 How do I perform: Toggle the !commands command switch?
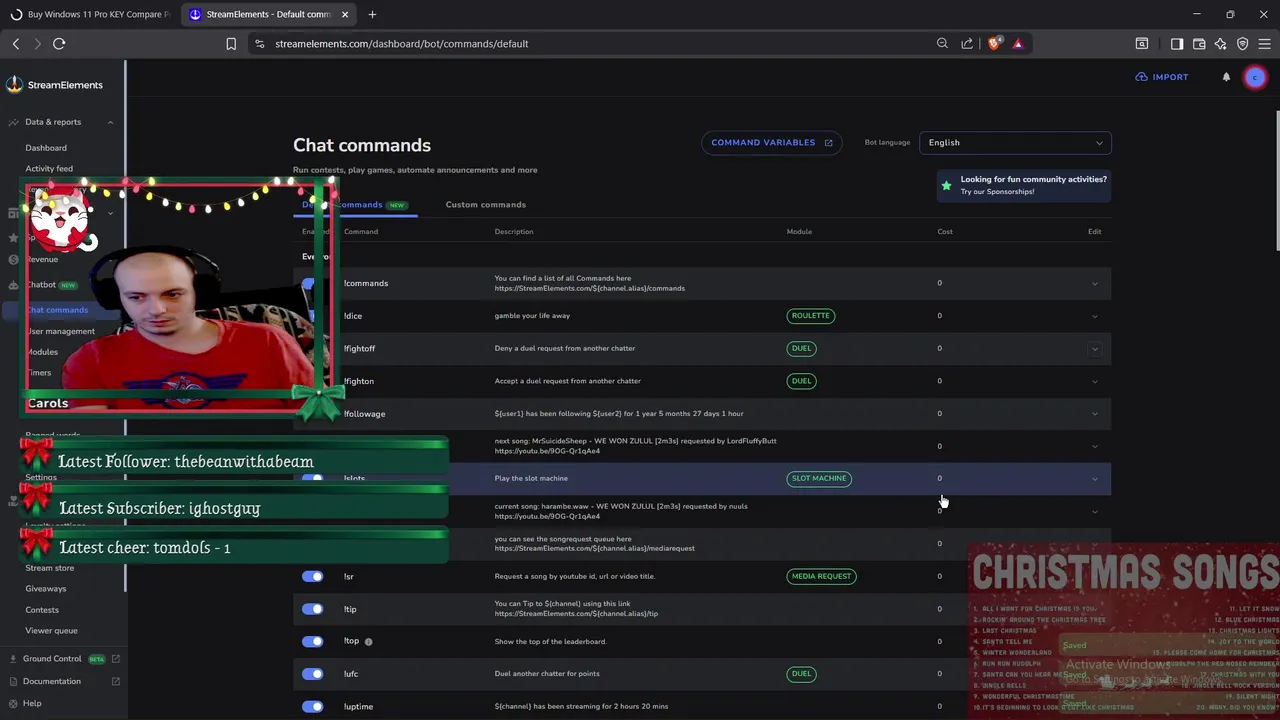pyautogui.click(x=309, y=284)
